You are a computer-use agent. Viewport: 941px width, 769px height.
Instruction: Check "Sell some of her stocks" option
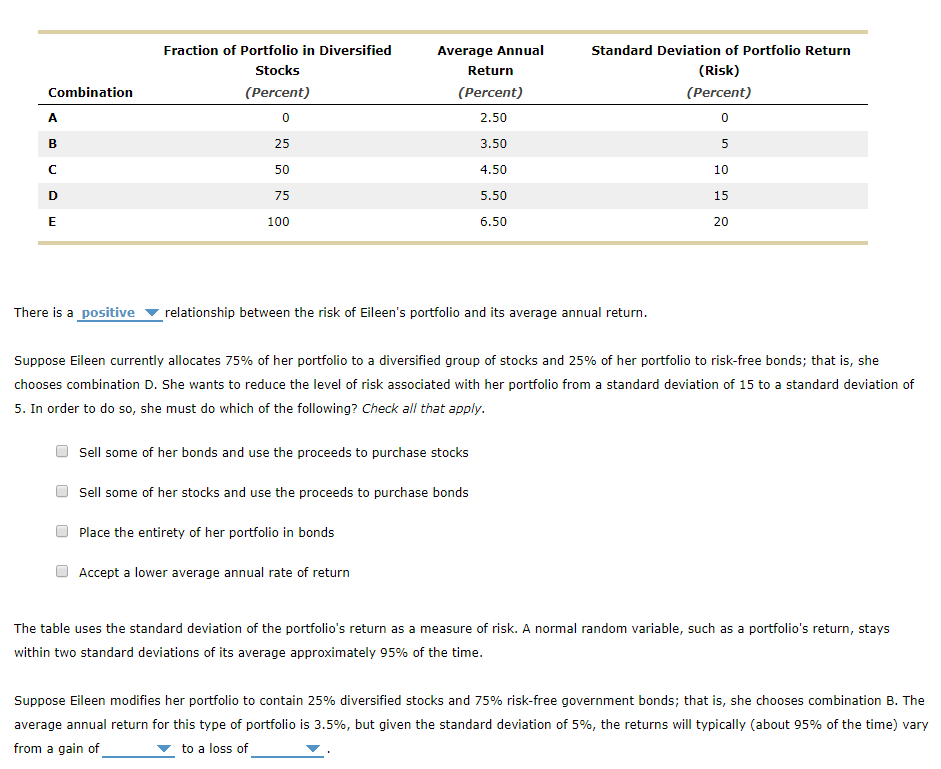pos(61,491)
